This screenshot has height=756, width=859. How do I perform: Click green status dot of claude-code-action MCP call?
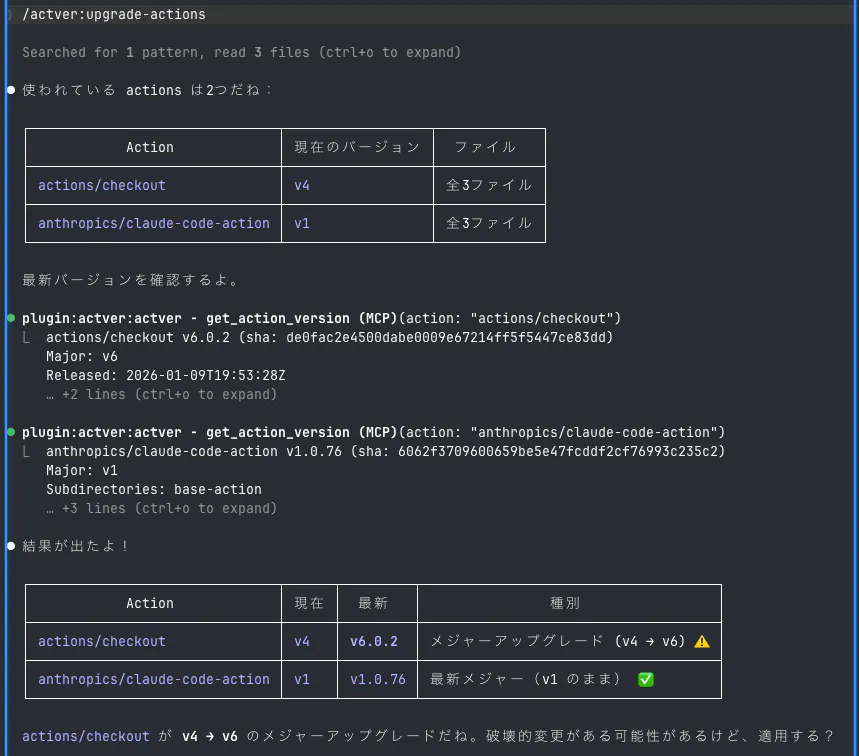[x=11, y=432]
